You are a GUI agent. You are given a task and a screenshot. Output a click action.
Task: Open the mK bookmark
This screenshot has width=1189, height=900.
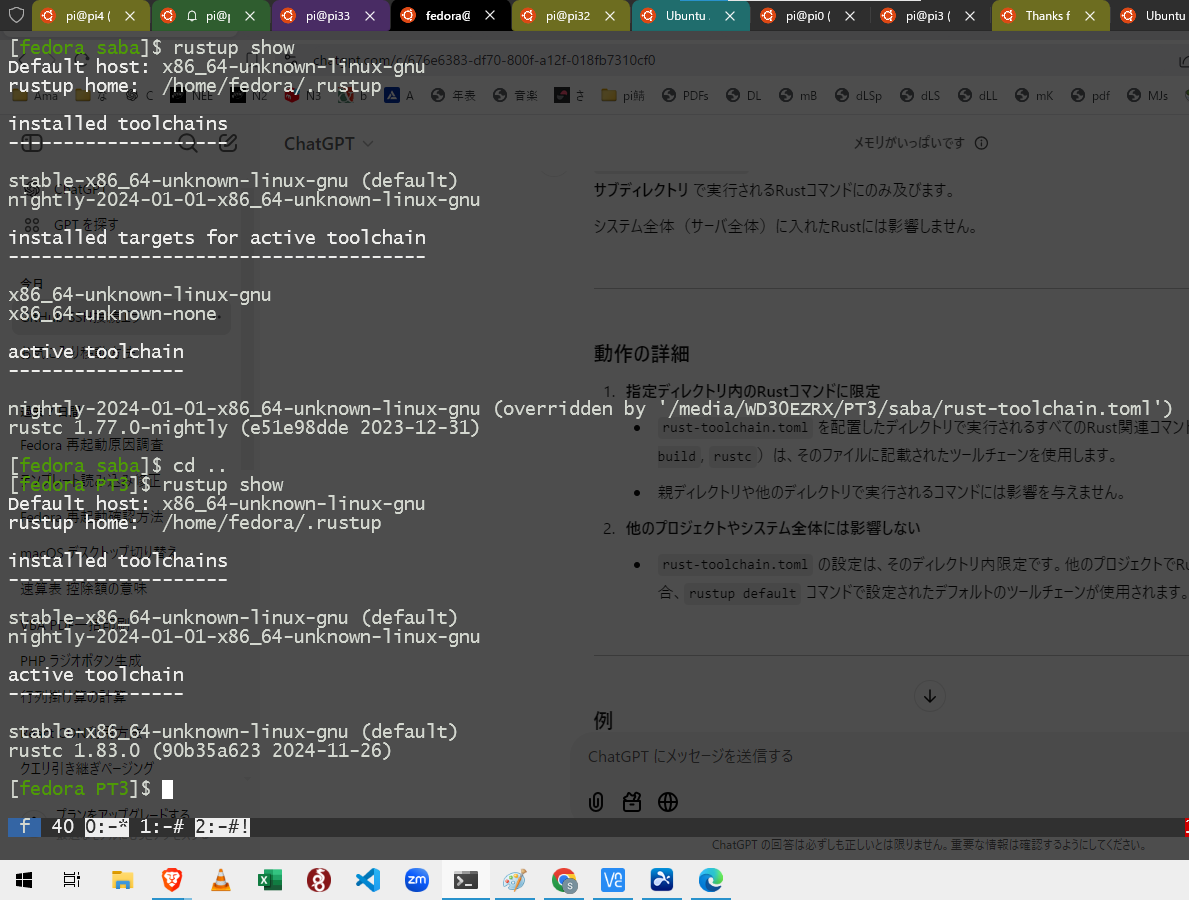[1034, 96]
